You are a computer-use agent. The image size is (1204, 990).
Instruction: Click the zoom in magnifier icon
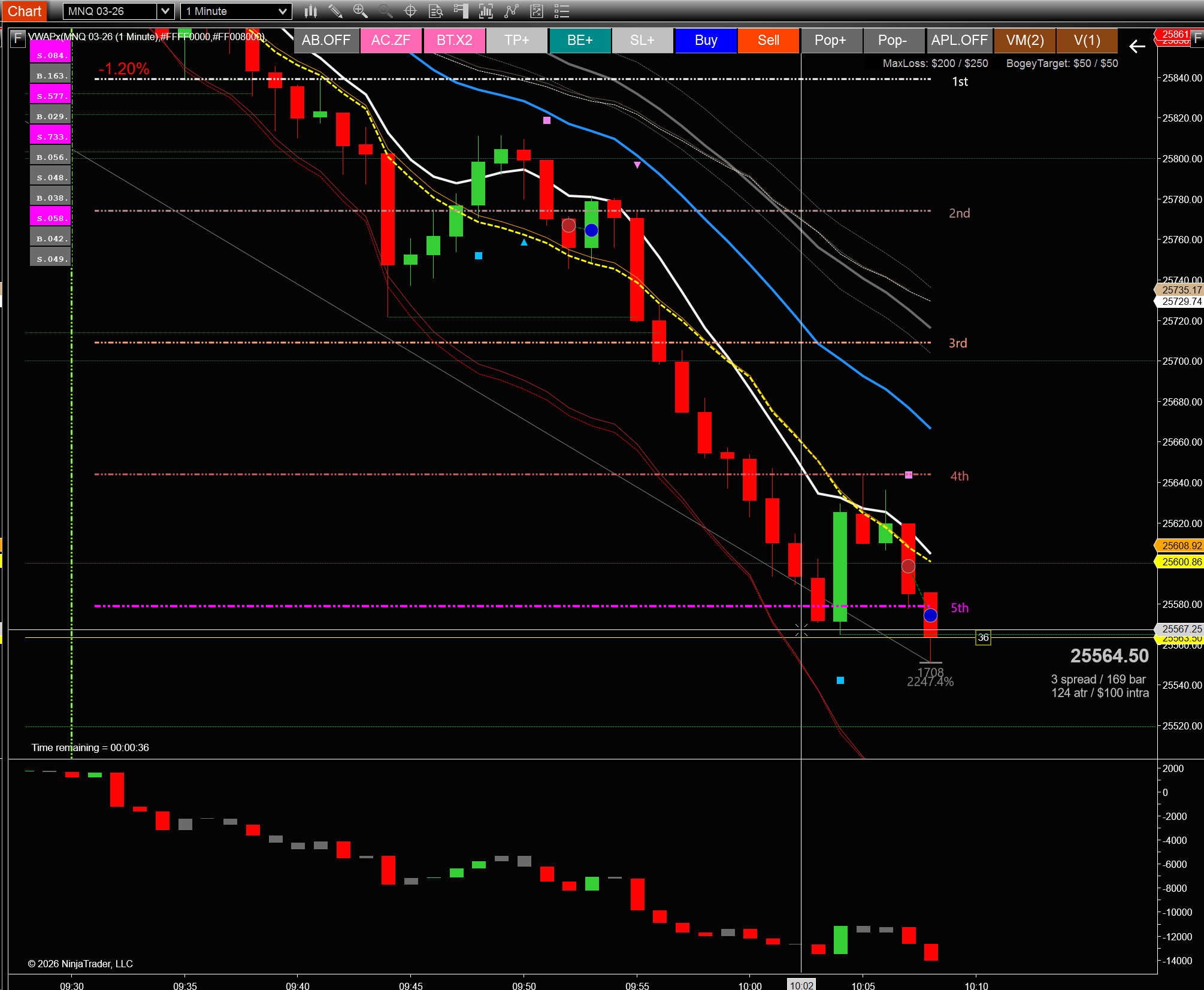360,11
